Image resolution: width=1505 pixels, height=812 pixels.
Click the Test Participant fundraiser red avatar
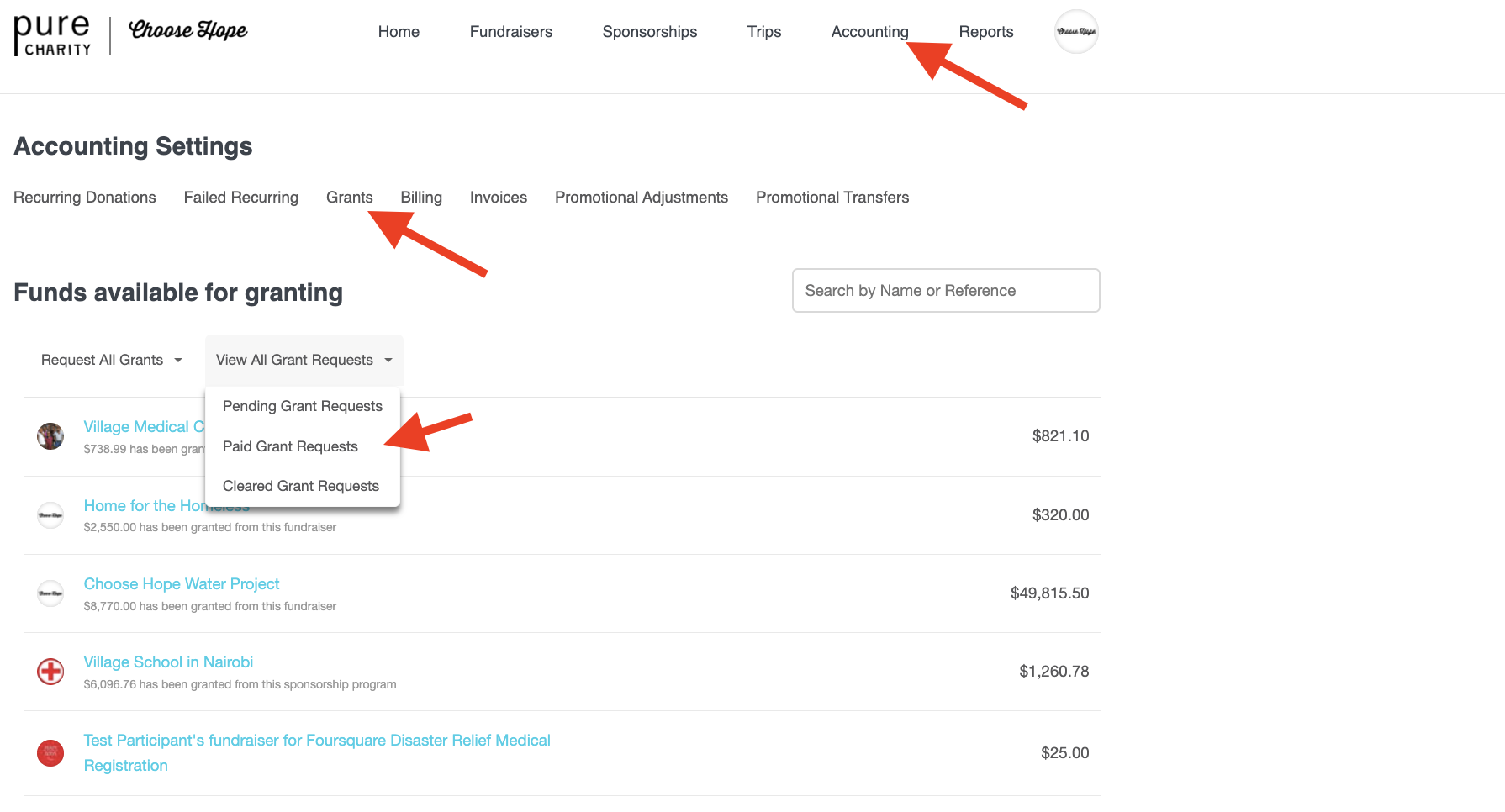(x=50, y=752)
